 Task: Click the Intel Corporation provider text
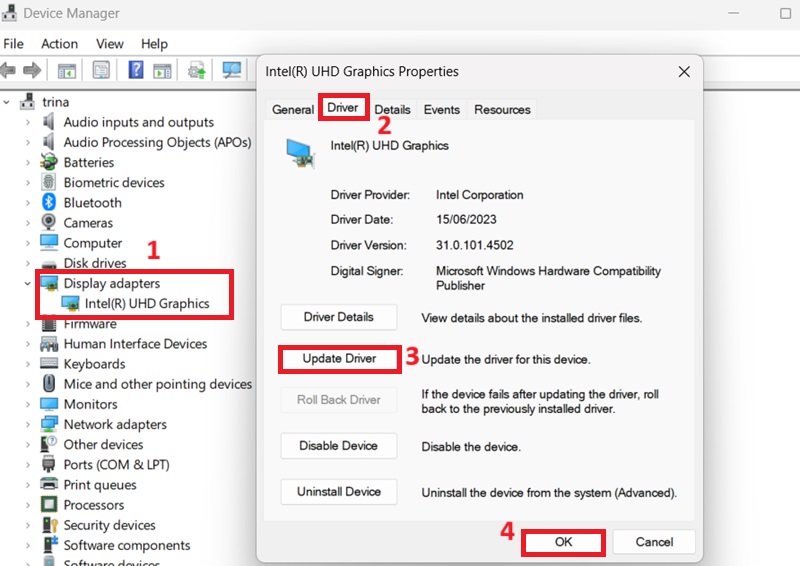click(x=480, y=195)
